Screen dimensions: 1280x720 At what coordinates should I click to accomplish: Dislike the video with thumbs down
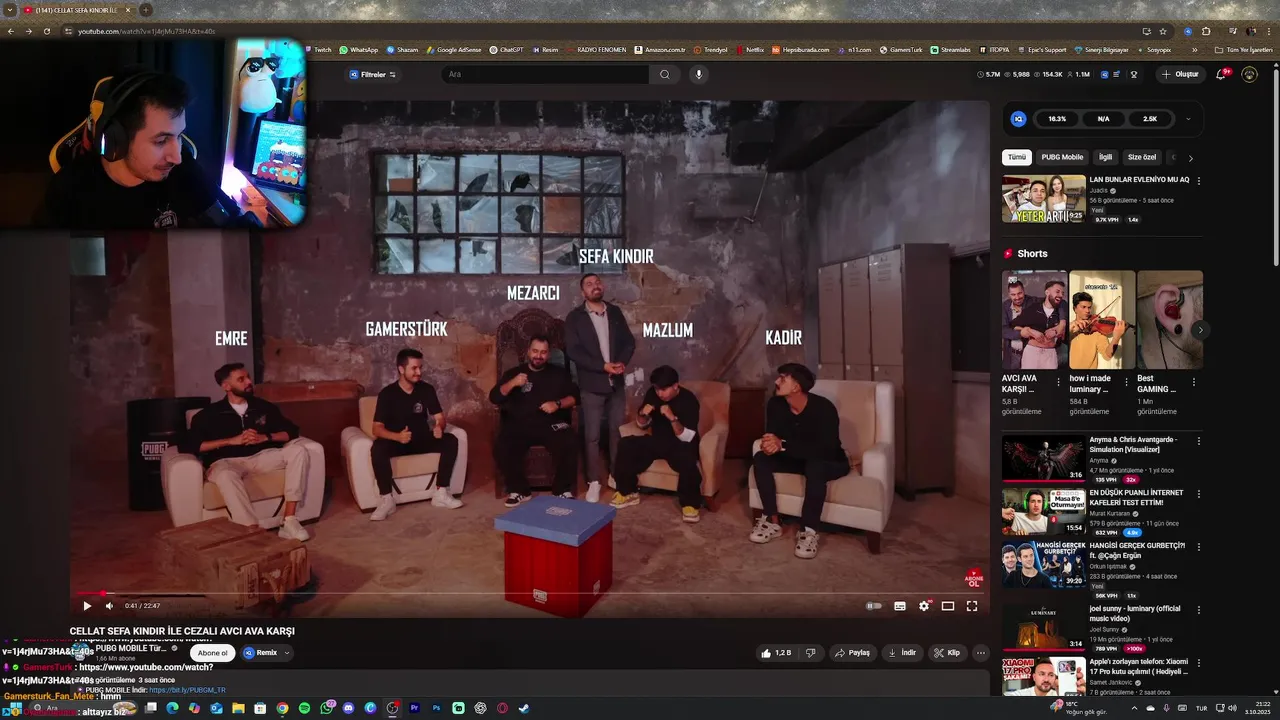coord(810,653)
